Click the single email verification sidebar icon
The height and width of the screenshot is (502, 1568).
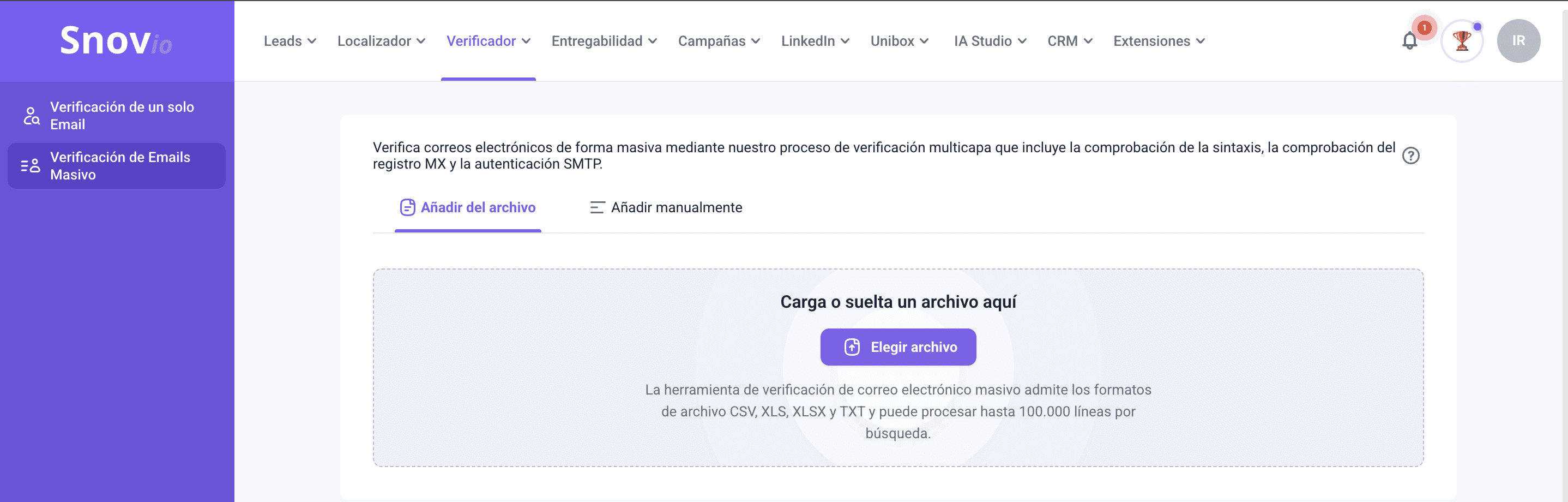point(31,116)
